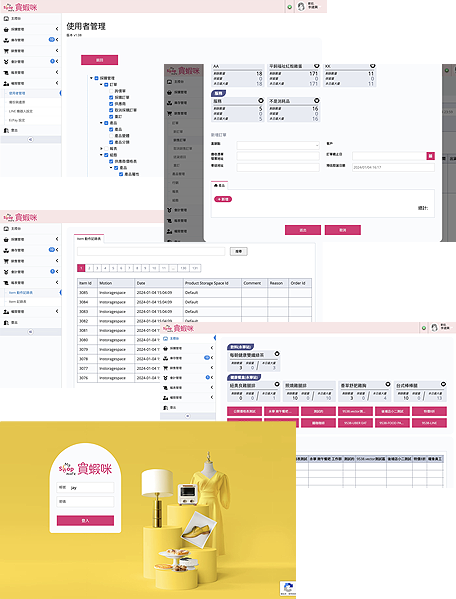Expand the collapsed 報表 tree node arrow
Image resolution: width=456 pixels, height=599 pixels.
tap(101, 149)
